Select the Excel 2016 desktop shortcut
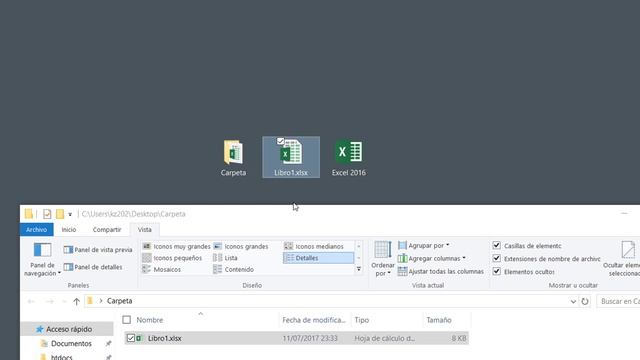The width and height of the screenshot is (640, 360). point(349,158)
